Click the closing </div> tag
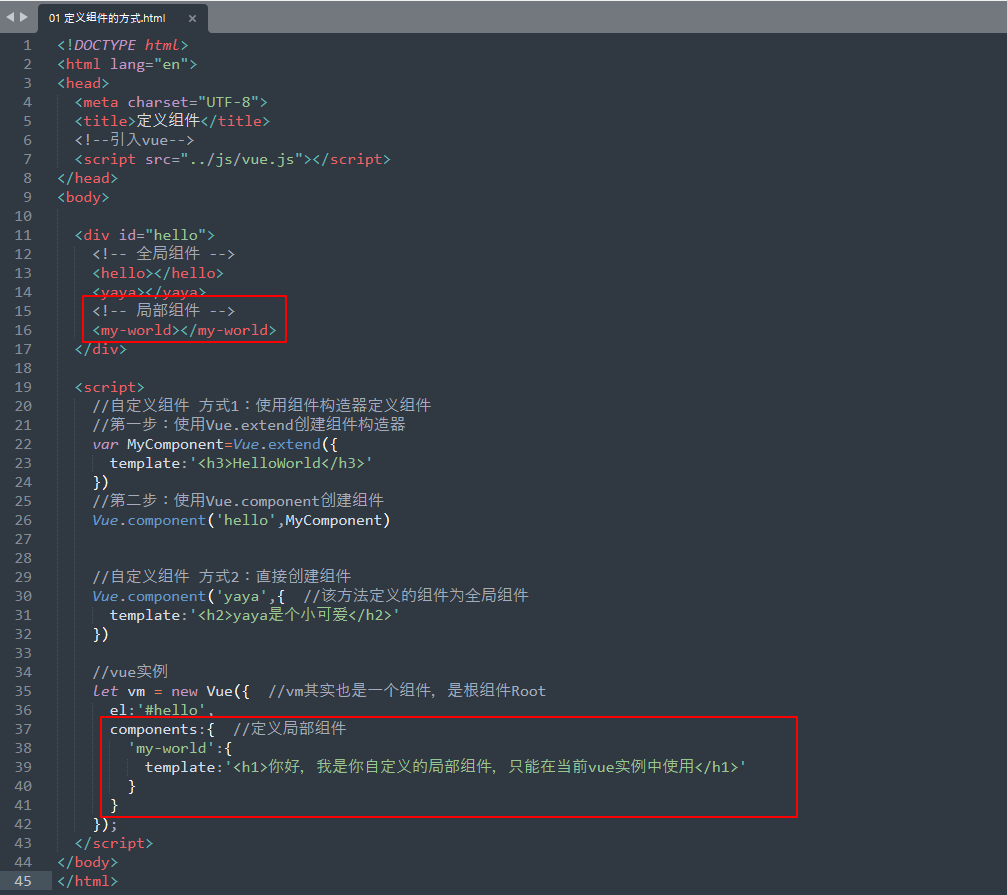Viewport: 1007px width, 895px height. click(101, 349)
